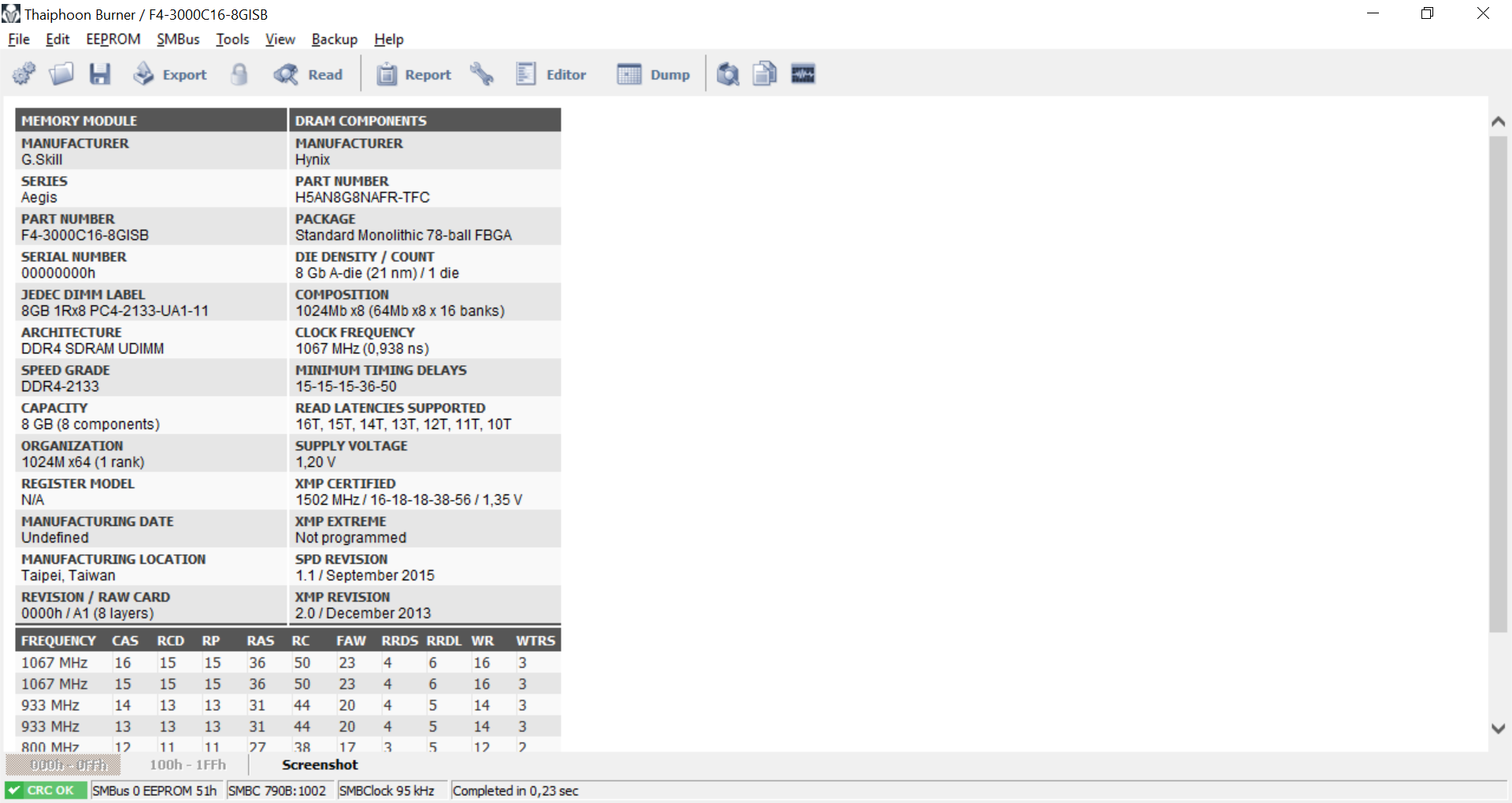Click the waveform monitor icon
Image resolution: width=1512 pixels, height=803 pixels.
pos(802,75)
